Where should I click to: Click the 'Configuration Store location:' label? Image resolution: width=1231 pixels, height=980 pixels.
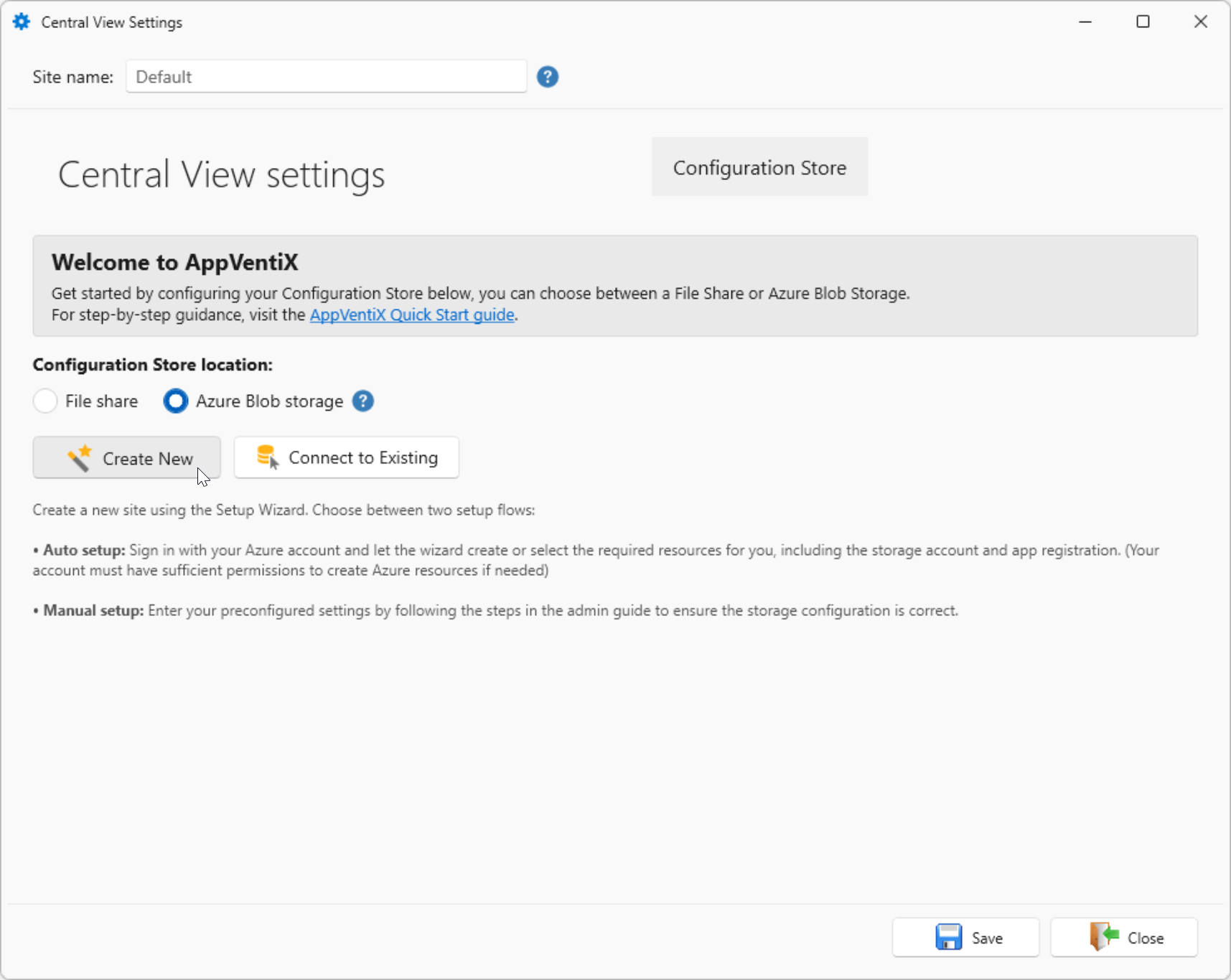coord(152,365)
